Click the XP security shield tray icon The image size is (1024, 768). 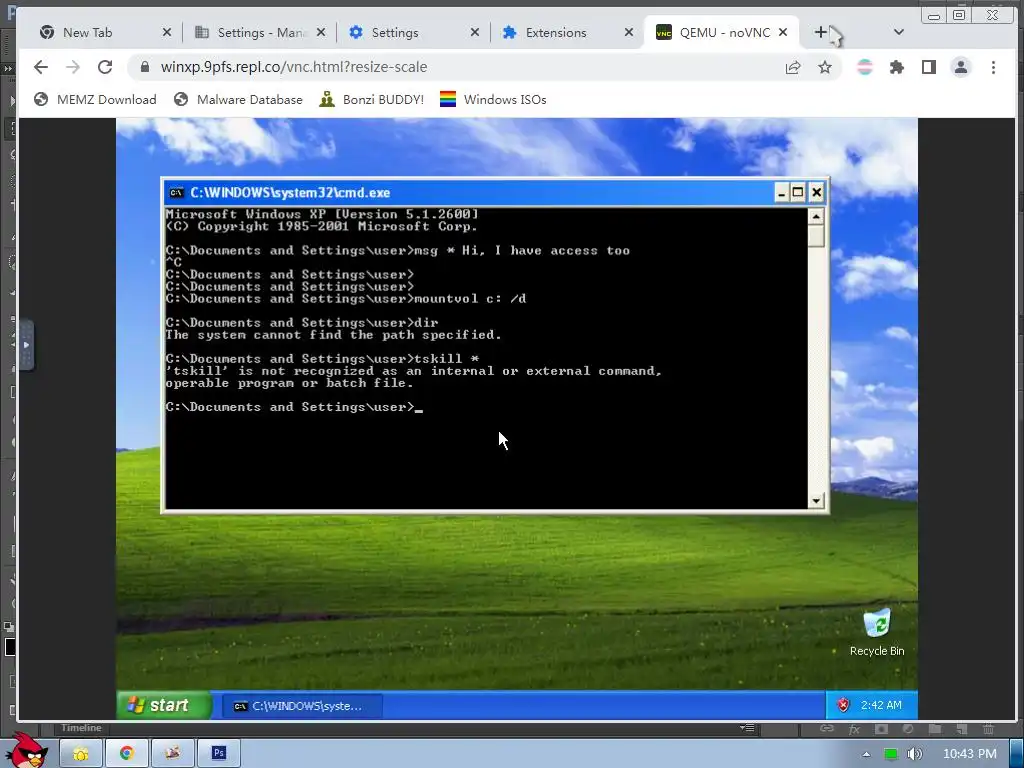[x=843, y=705]
